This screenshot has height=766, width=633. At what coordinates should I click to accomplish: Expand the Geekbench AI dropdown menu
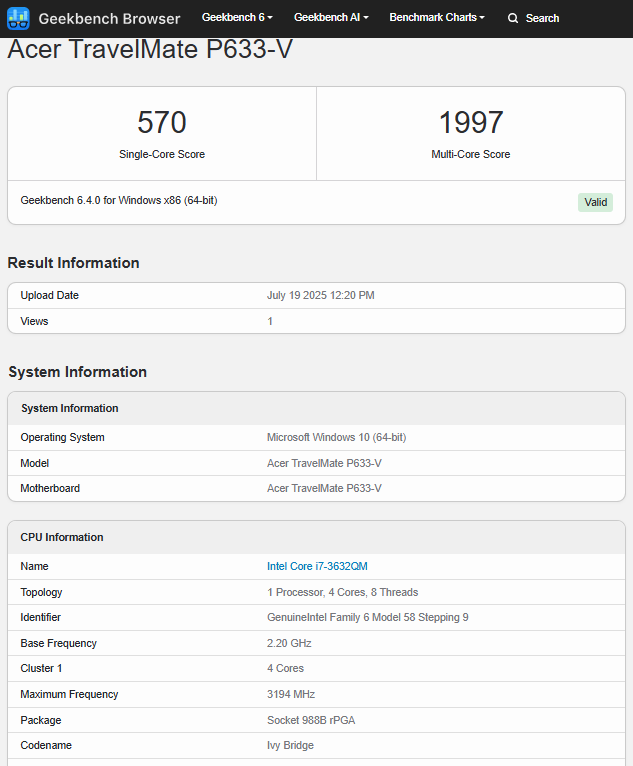331,18
